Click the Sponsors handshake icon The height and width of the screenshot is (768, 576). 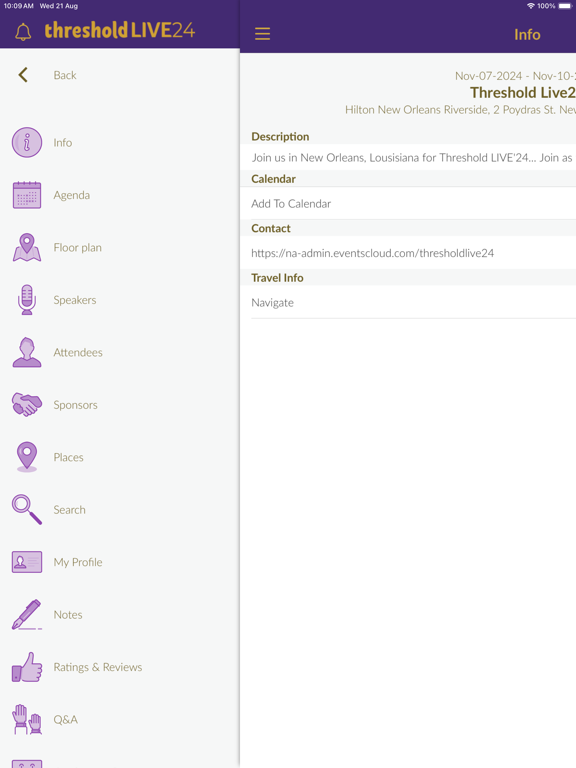[x=27, y=405]
